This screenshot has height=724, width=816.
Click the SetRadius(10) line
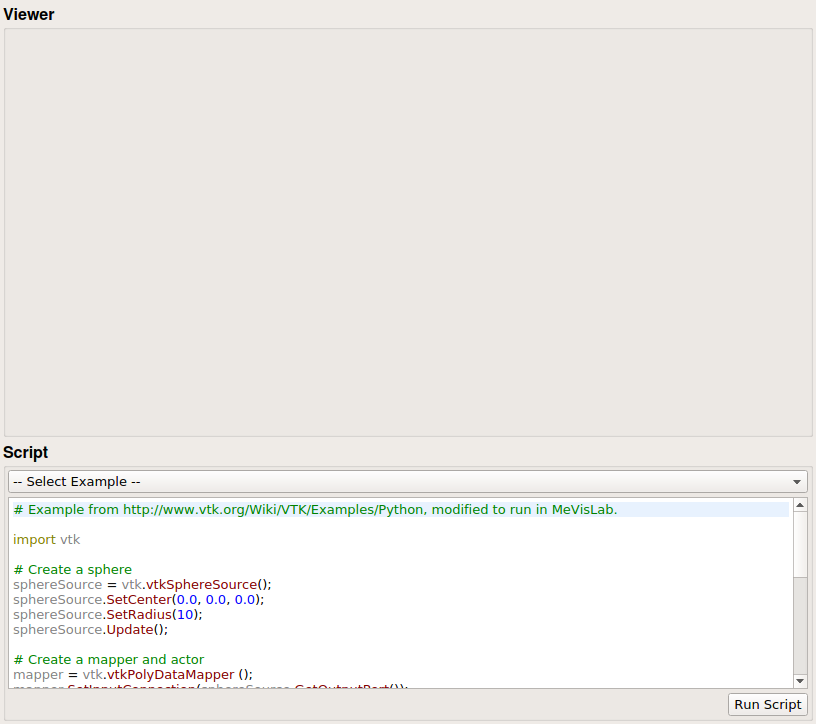pyautogui.click(x=108, y=615)
